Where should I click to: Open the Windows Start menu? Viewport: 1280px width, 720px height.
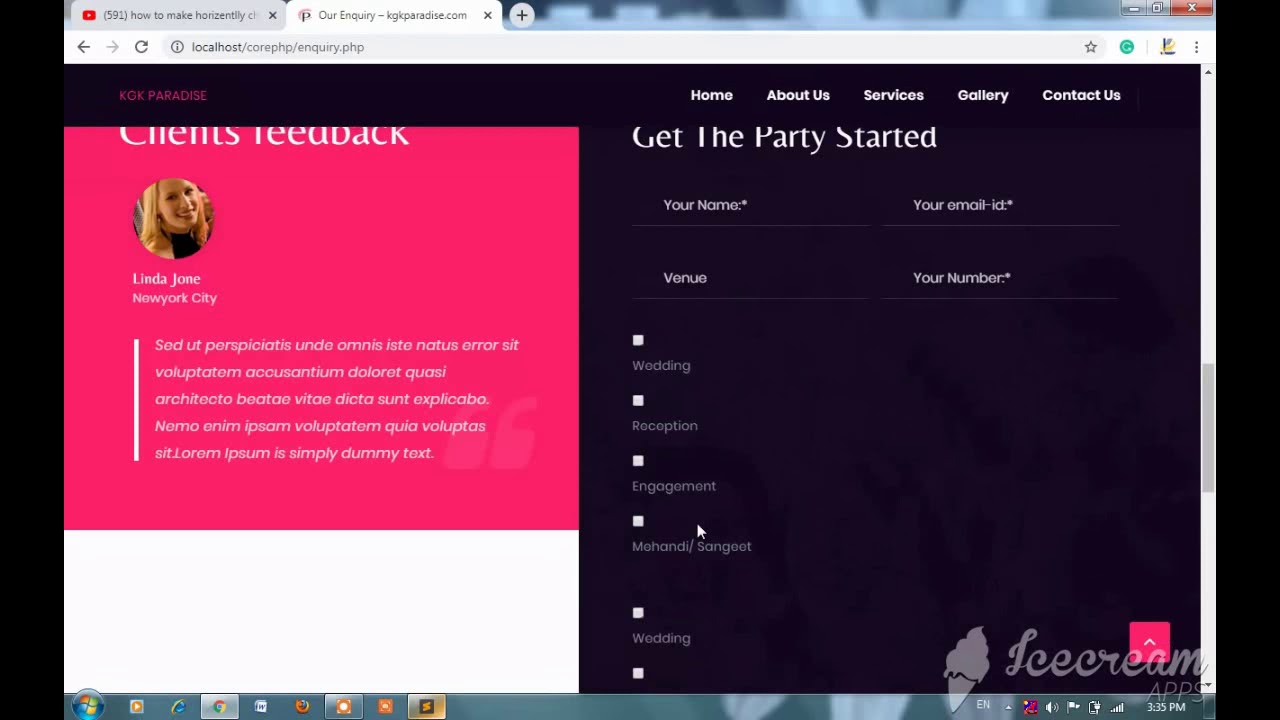pyautogui.click(x=87, y=706)
